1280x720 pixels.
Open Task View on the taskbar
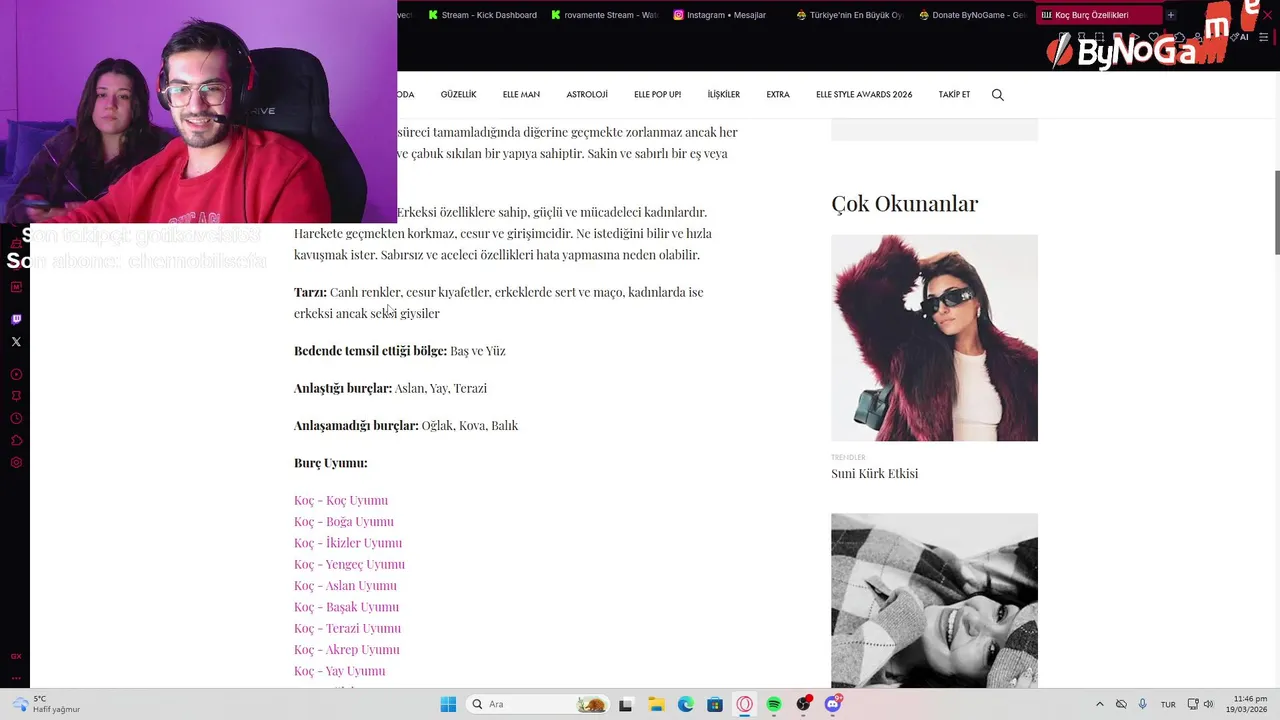(626, 704)
